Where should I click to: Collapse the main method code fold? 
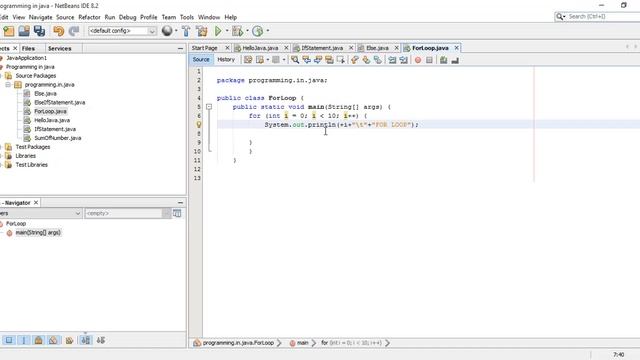click(x=209, y=107)
